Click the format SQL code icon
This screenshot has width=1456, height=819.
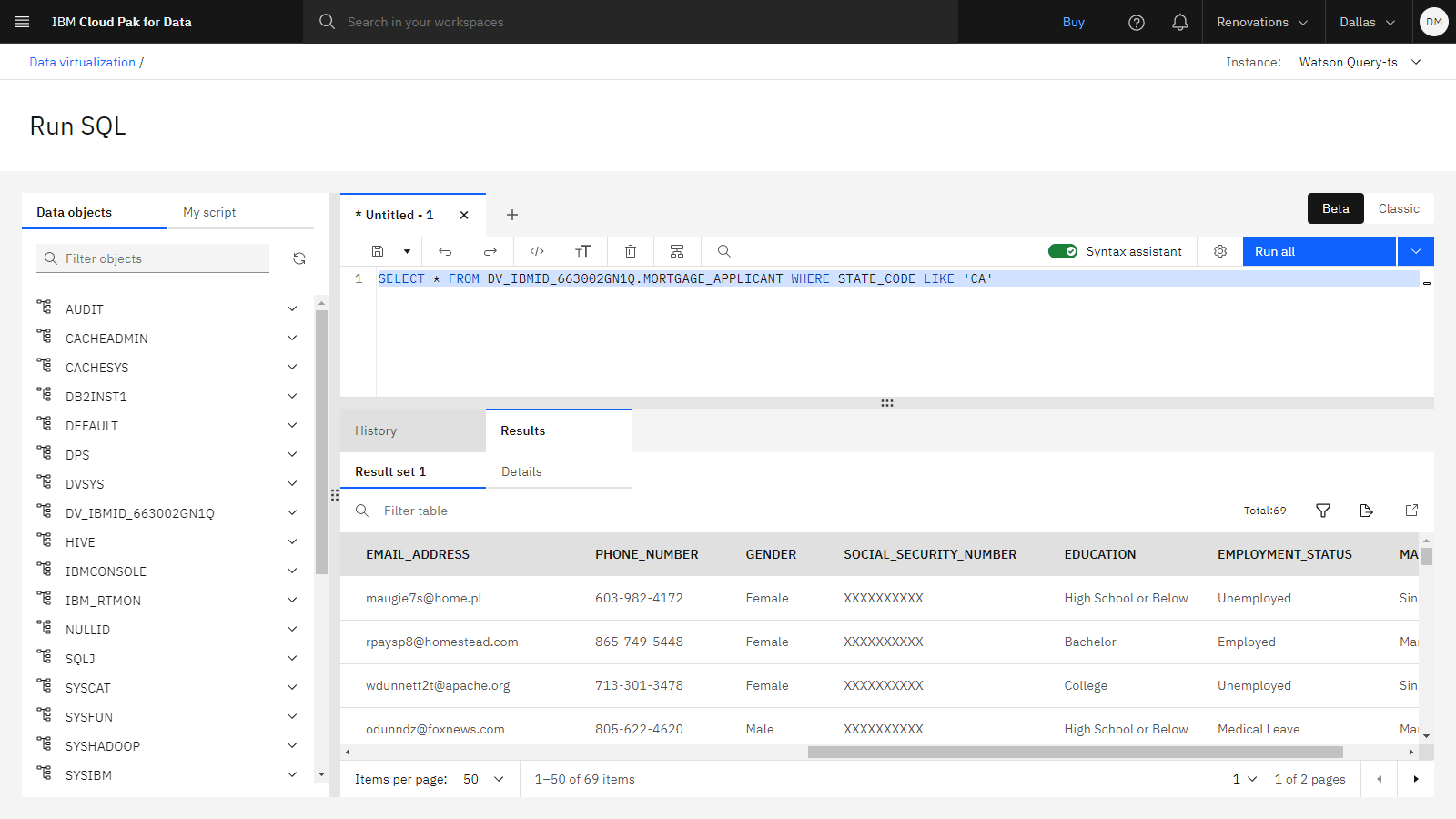pyautogui.click(x=537, y=251)
